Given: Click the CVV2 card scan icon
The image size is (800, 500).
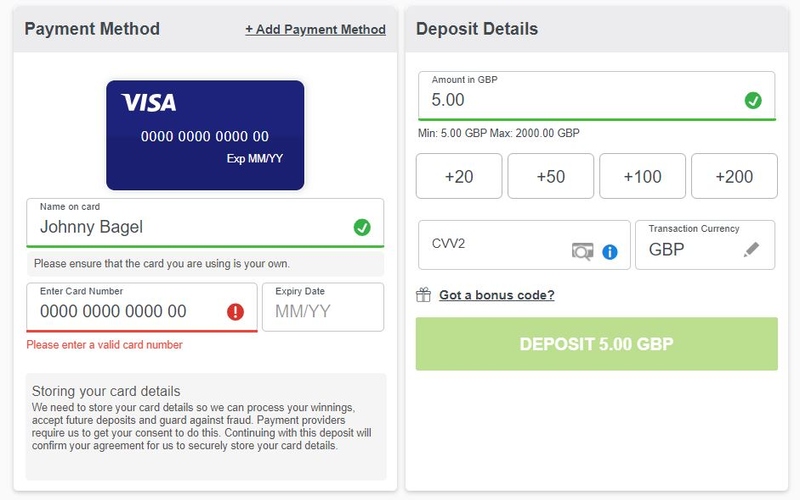Looking at the screenshot, I should (582, 252).
